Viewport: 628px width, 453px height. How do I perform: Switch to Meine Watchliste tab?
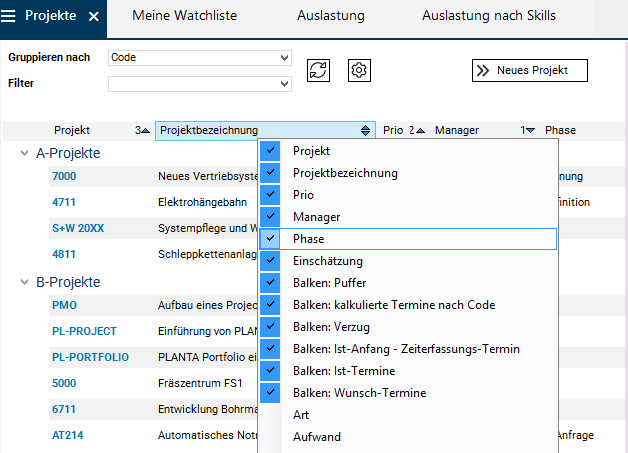[x=185, y=16]
